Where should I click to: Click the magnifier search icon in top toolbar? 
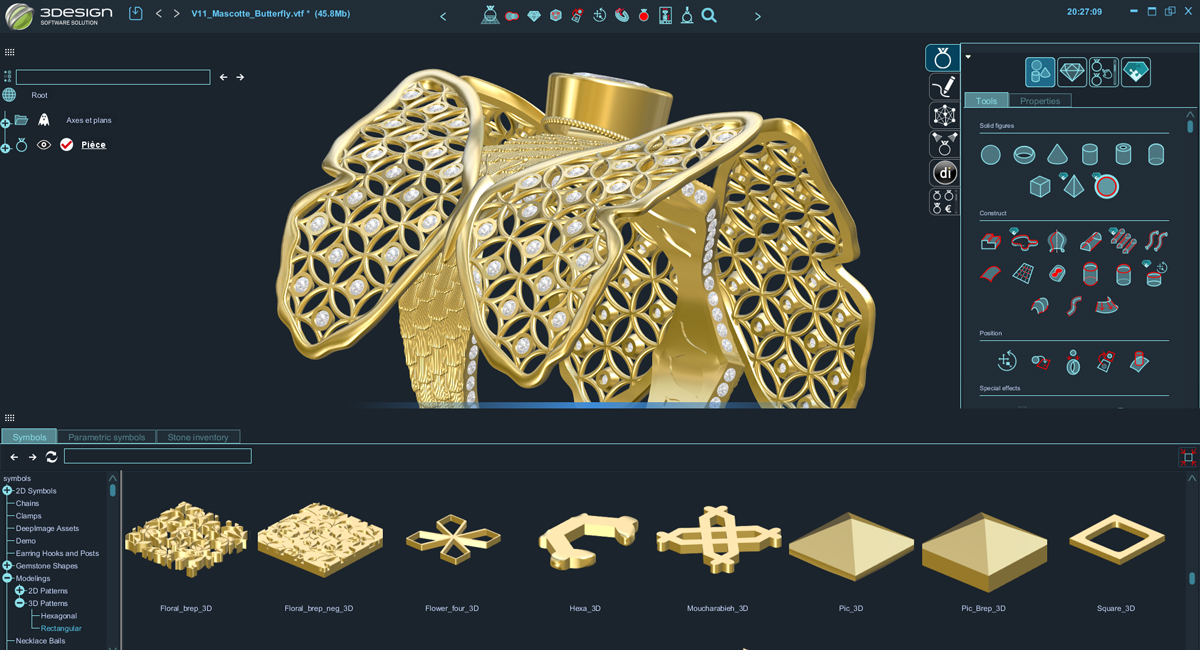[x=709, y=15]
